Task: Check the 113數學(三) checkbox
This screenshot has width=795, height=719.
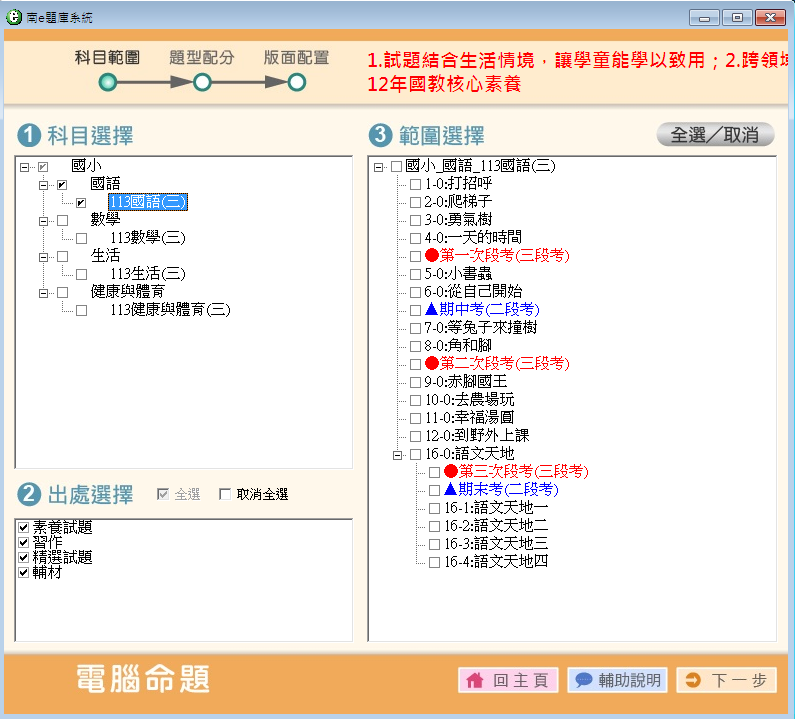Action: 81,238
